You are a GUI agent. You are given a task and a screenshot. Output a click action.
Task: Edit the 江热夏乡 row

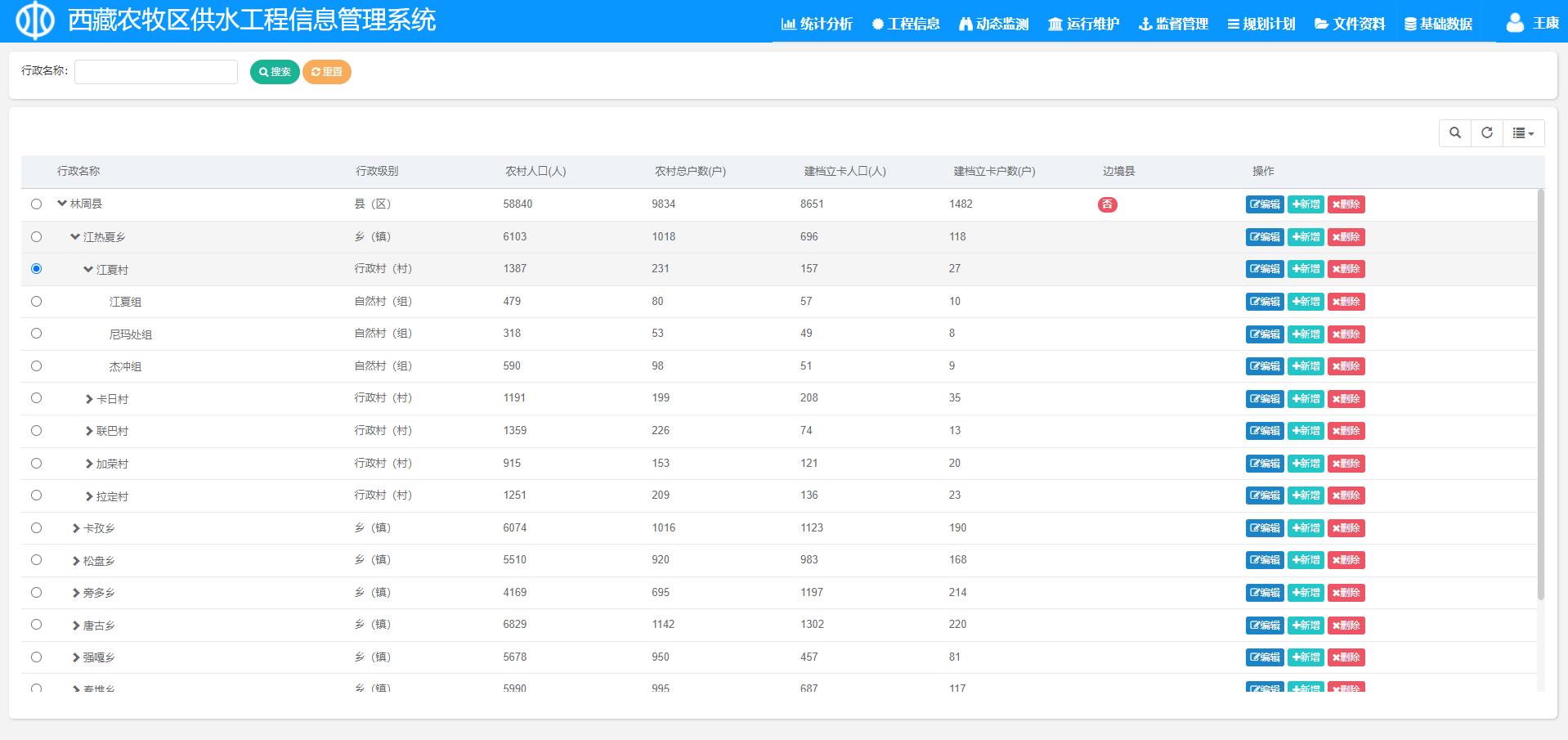(1265, 237)
